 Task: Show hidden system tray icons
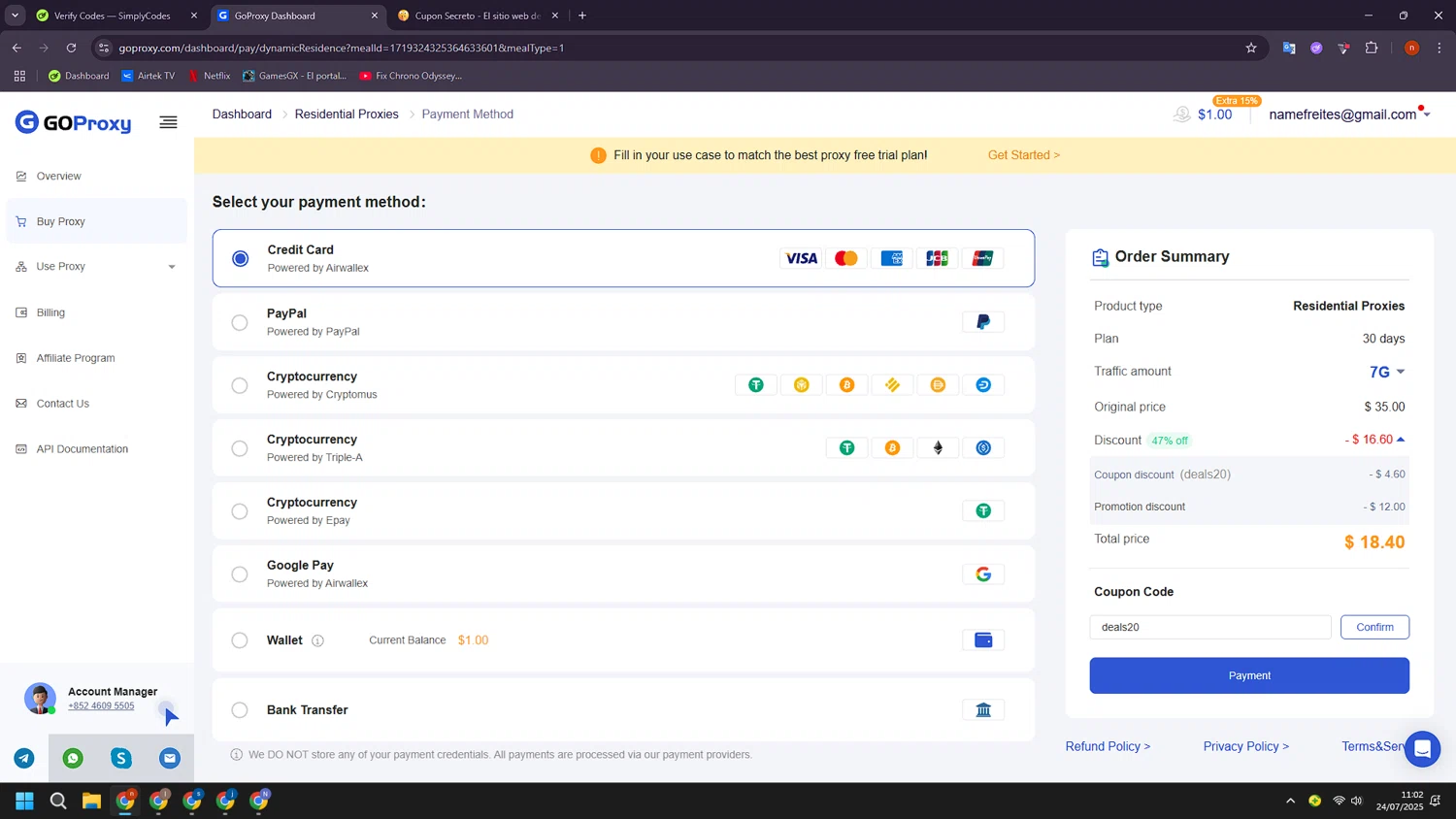pos(1290,801)
